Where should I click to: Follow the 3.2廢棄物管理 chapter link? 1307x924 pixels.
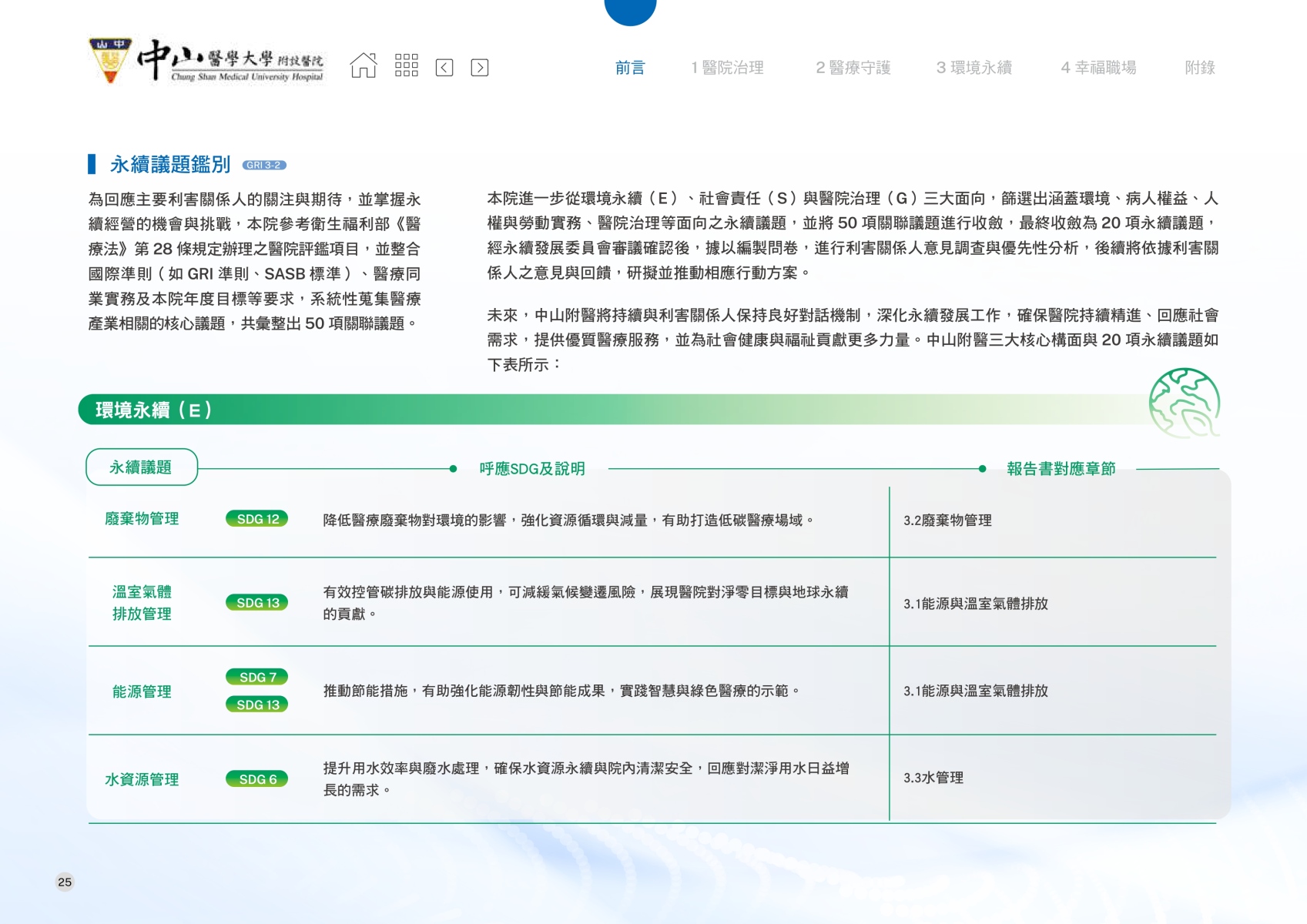click(x=947, y=521)
